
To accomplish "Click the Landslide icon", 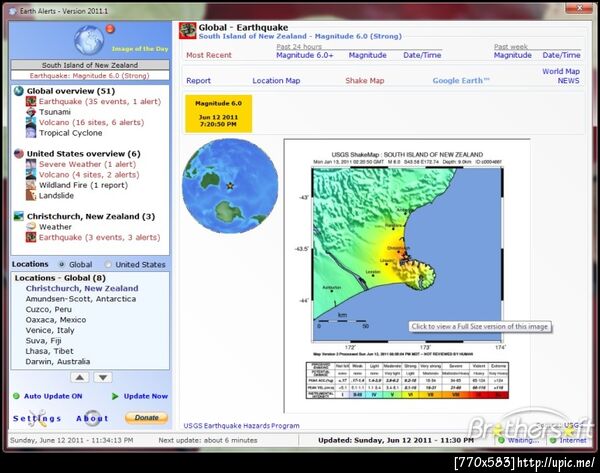I will tap(31, 195).
